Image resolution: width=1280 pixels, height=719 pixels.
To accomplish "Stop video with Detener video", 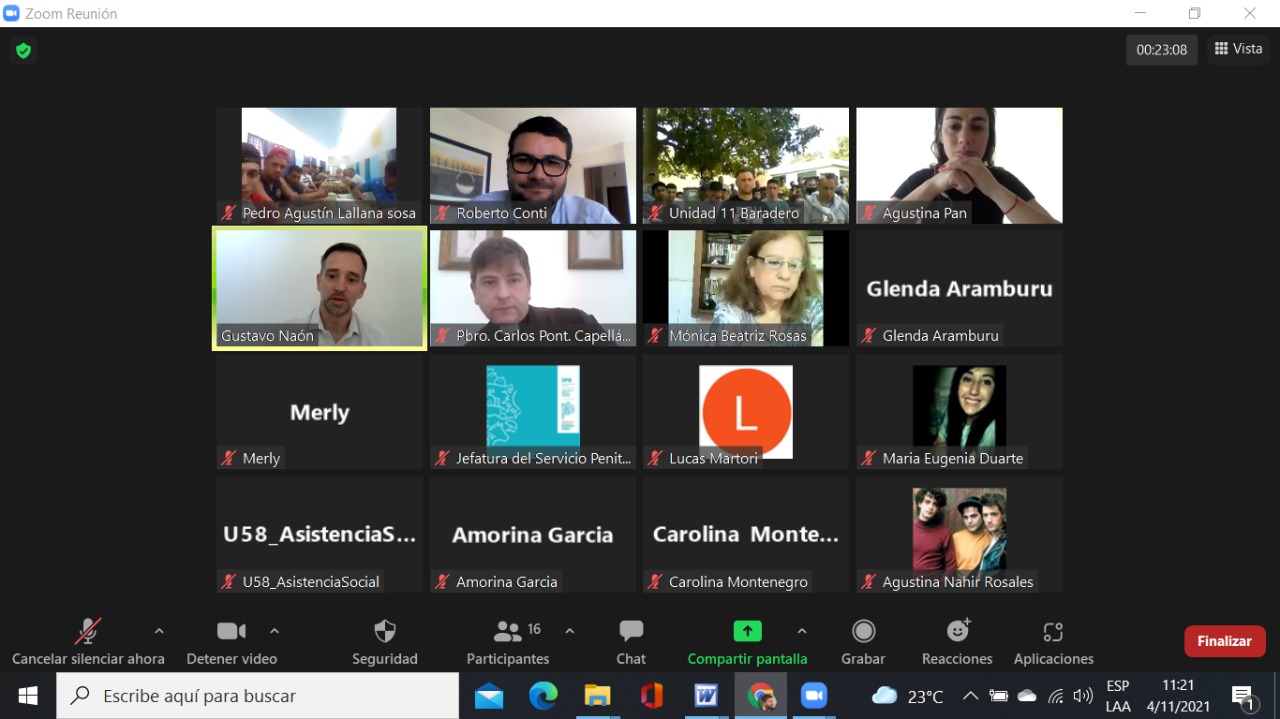I will pyautogui.click(x=232, y=641).
